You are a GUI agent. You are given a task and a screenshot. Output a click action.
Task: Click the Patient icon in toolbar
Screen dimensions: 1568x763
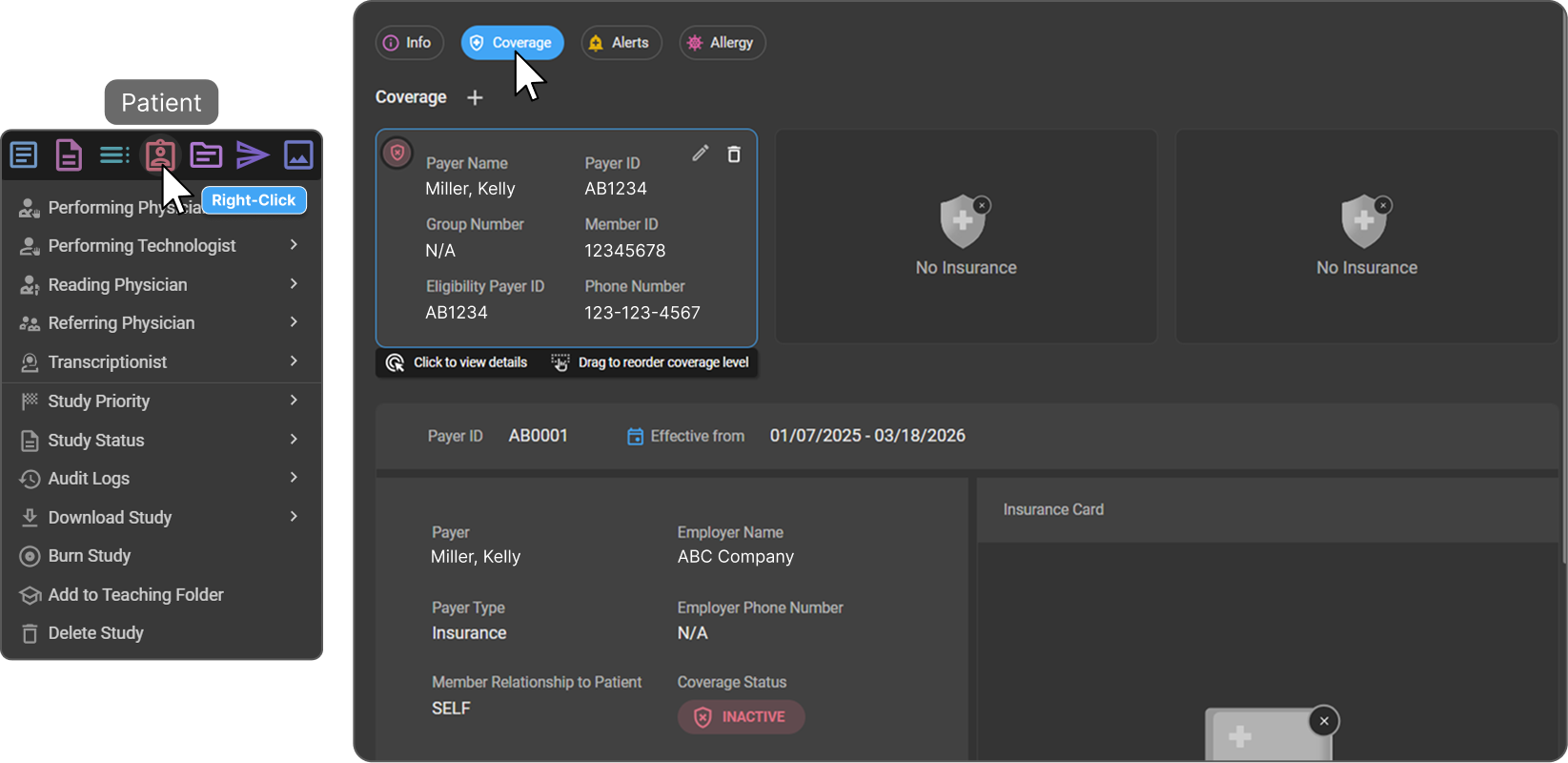tap(159, 155)
